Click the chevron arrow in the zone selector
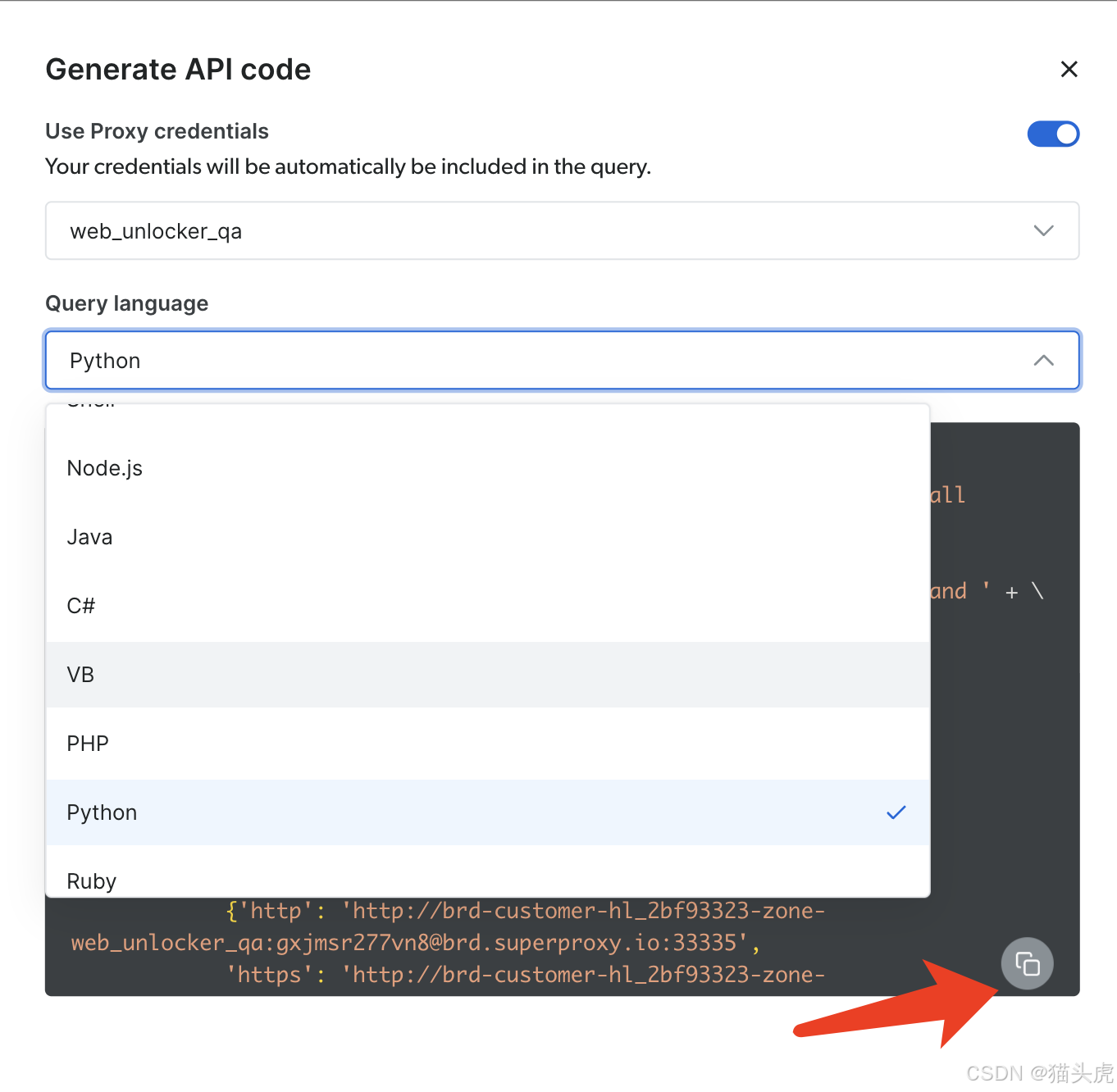1117x1092 pixels. 1043,231
